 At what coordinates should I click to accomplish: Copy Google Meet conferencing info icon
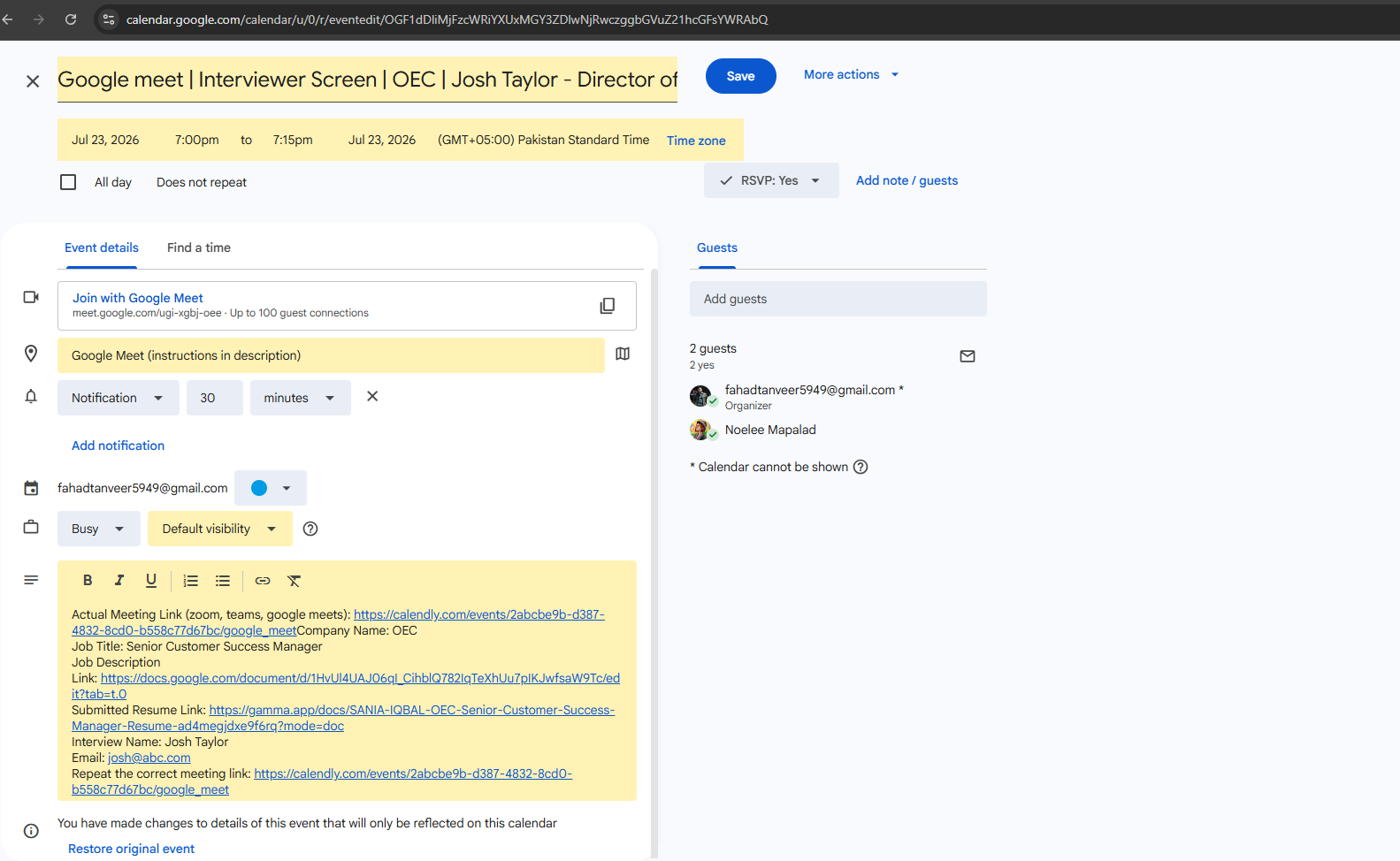[608, 306]
